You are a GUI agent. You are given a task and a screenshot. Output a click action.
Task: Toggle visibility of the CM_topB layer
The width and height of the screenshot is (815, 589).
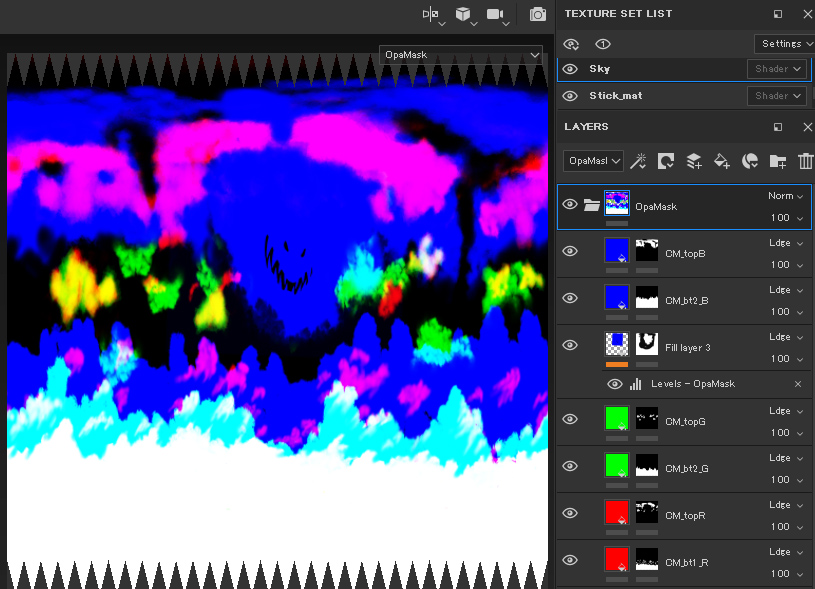(570, 251)
